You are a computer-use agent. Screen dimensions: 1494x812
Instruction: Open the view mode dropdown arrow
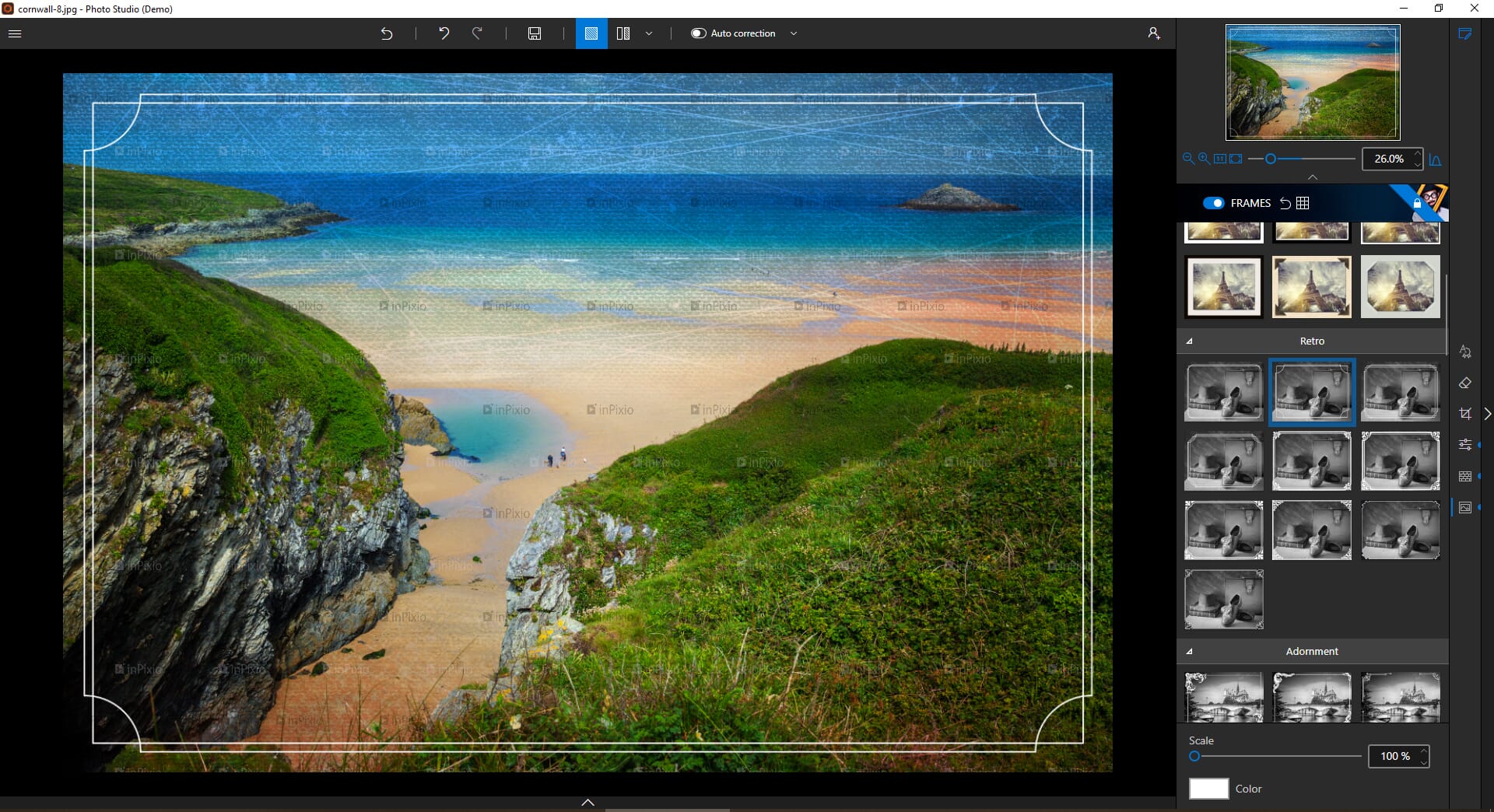click(x=649, y=33)
